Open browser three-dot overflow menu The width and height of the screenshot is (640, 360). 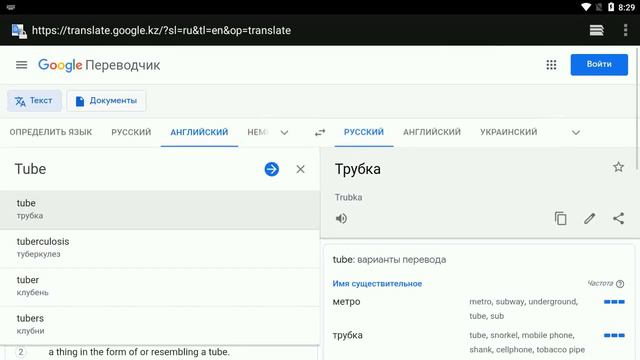coord(625,30)
